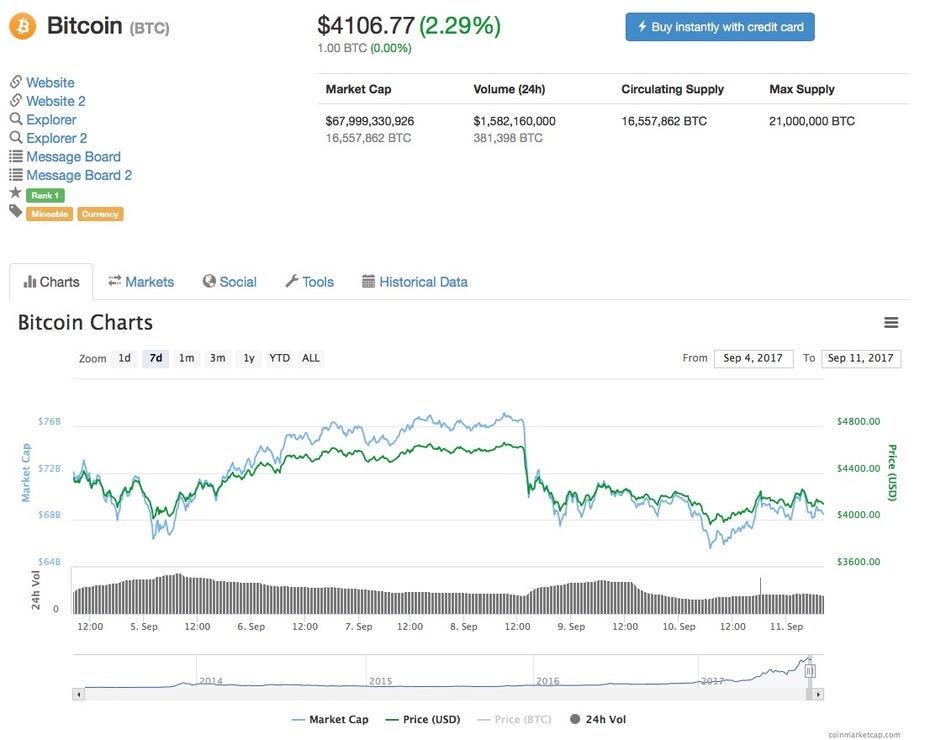This screenshot has width=930, height=740.
Task: Click the left arrow of the chart navigator
Action: tap(78, 694)
